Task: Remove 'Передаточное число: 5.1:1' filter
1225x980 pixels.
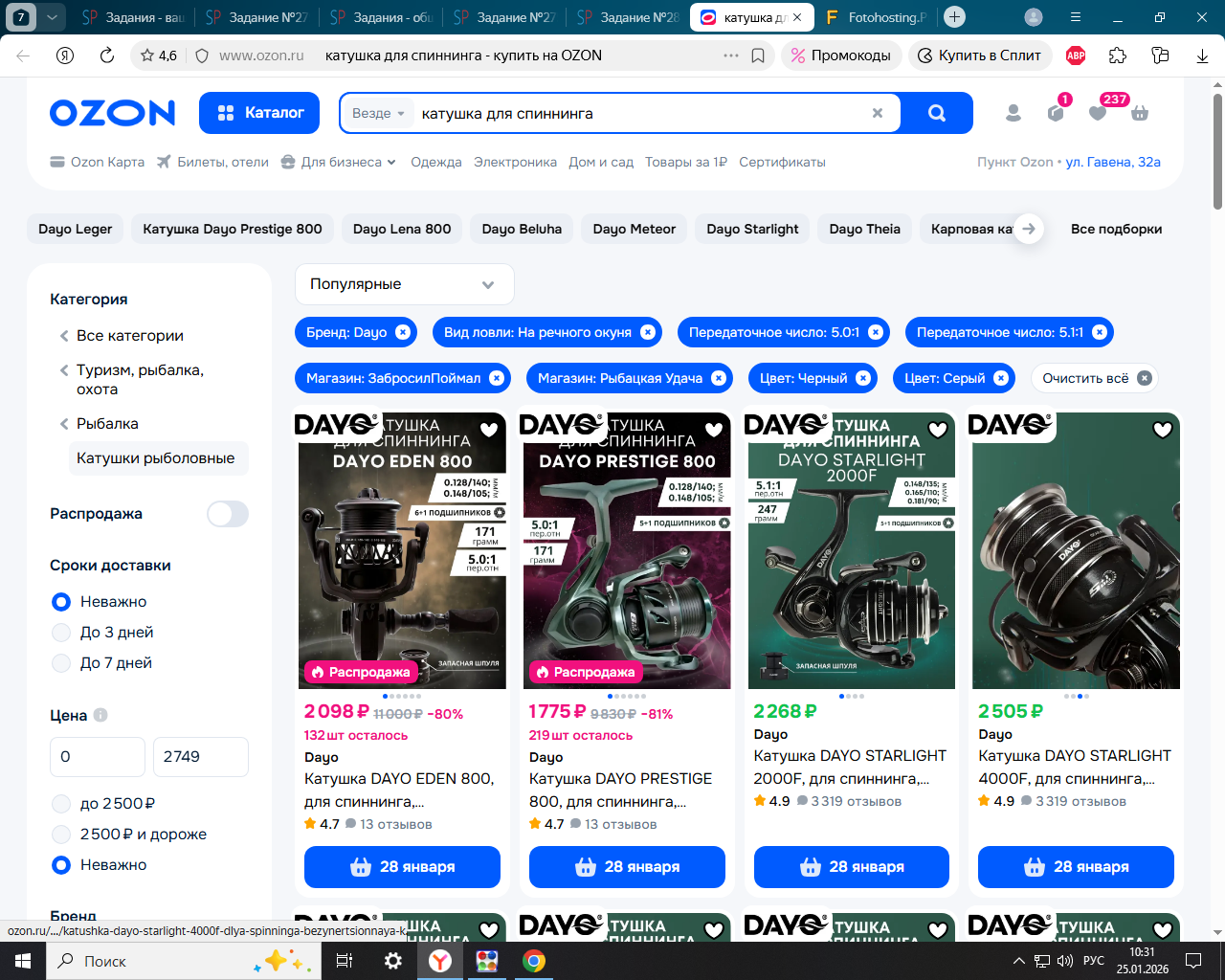Action: point(1100,332)
